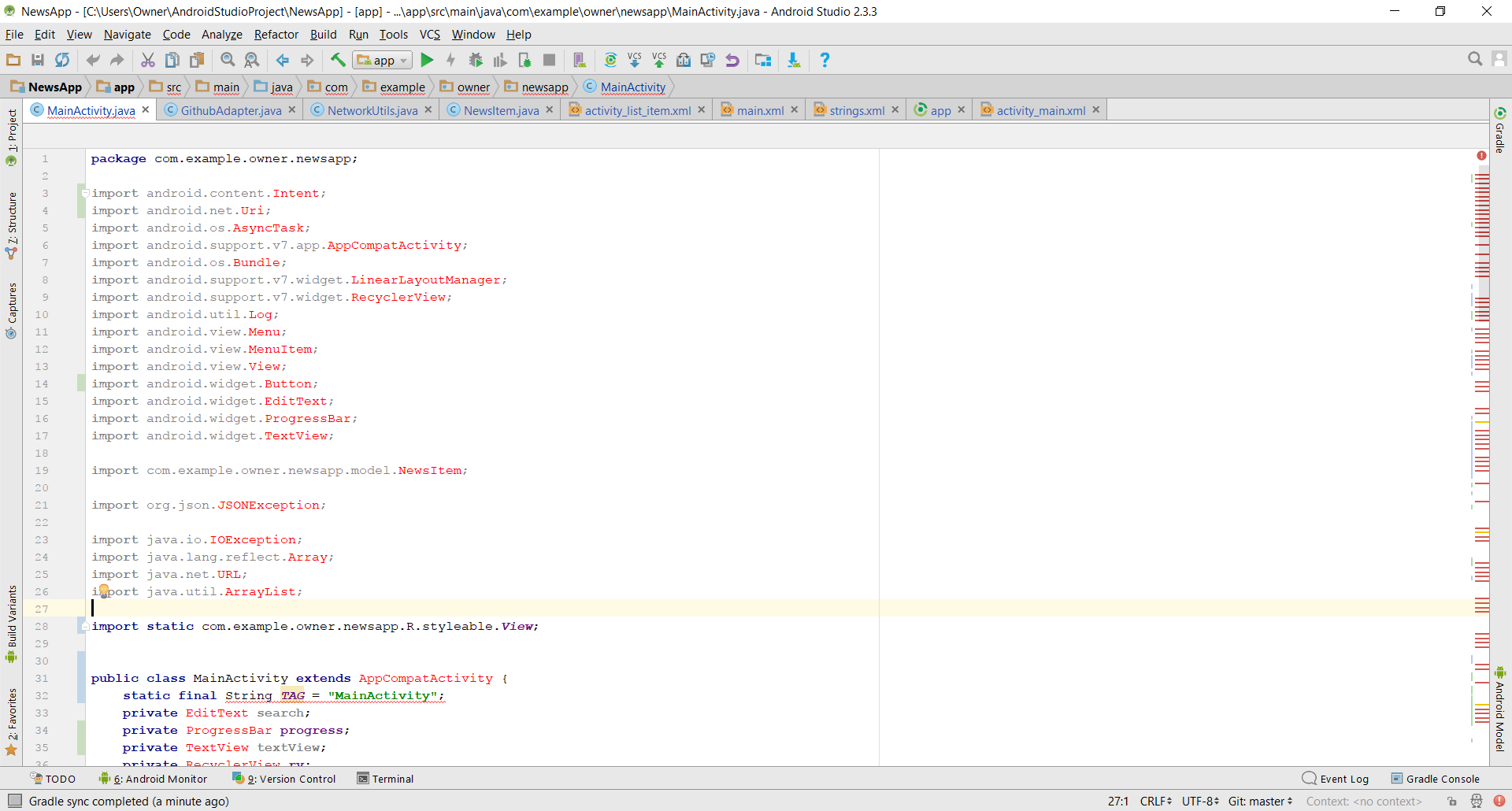Click the Stop square icon
This screenshot has width=1512, height=811.
550,60
